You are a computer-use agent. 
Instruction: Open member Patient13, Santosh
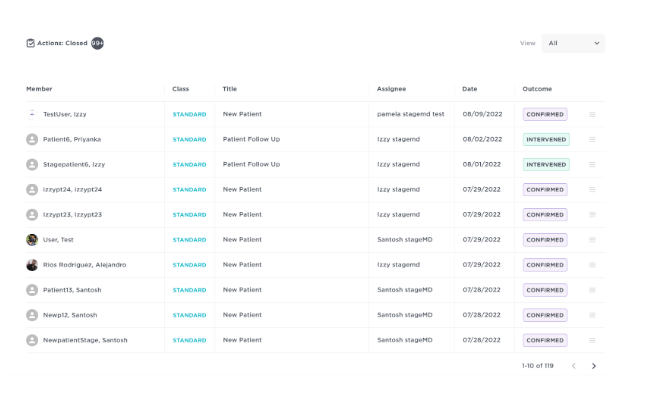click(x=72, y=290)
